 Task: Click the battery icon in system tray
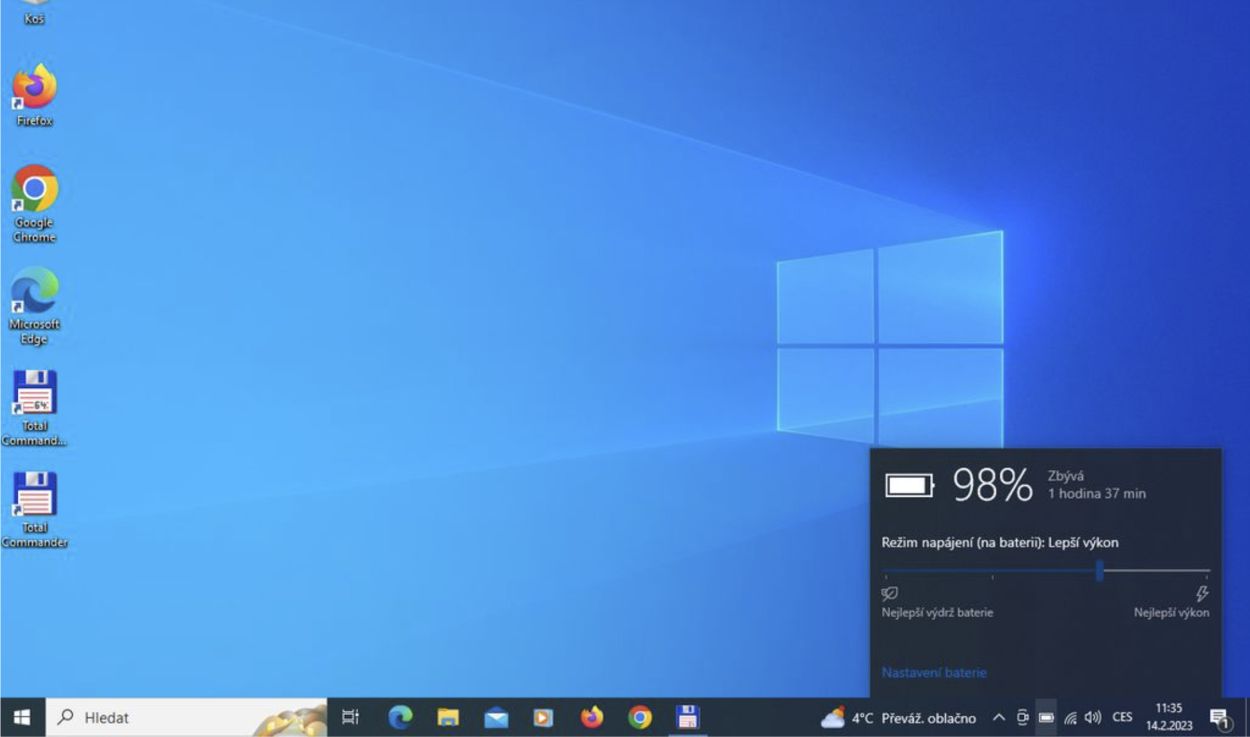[x=1046, y=717]
